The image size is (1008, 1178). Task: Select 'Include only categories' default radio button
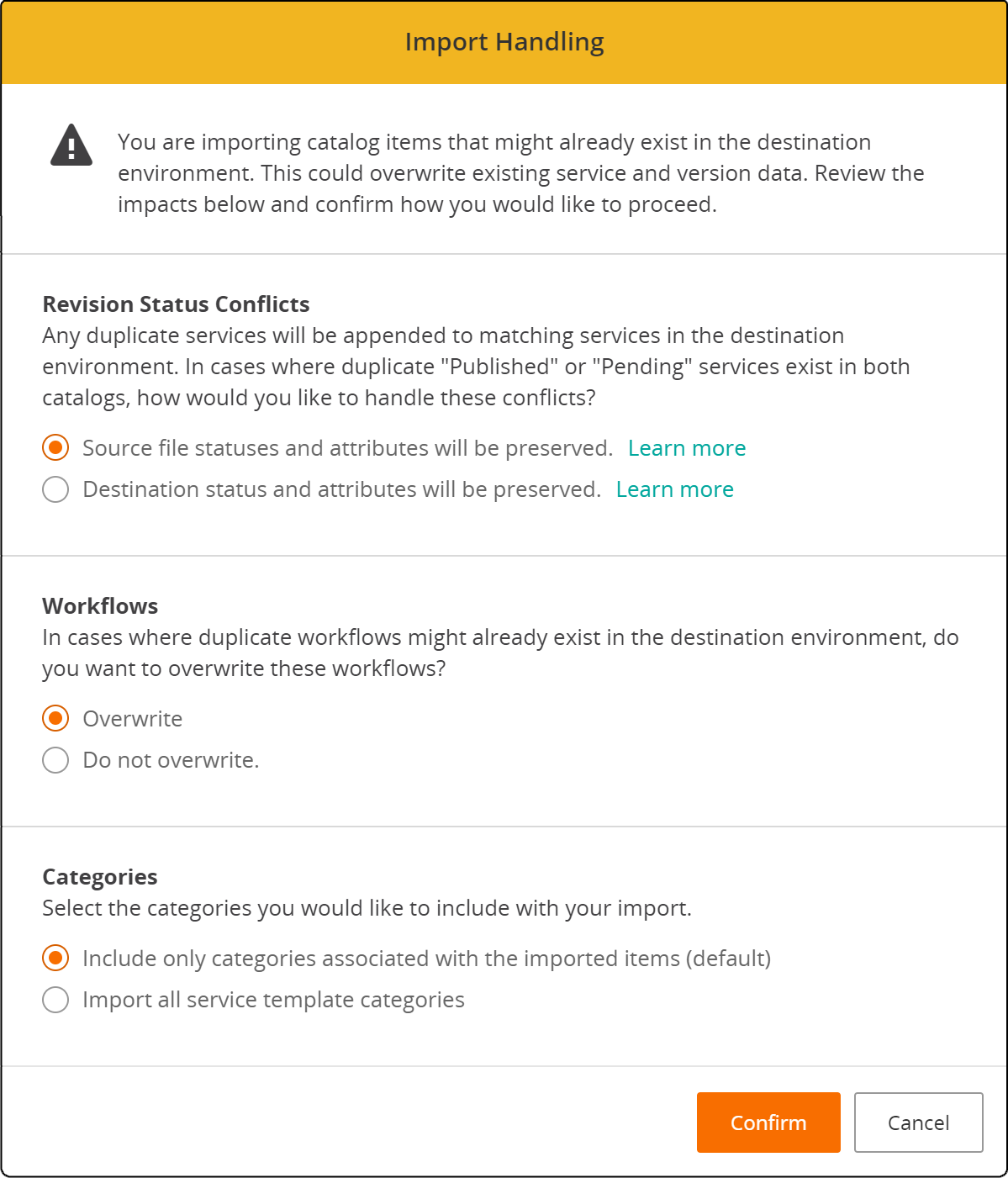click(x=55, y=959)
